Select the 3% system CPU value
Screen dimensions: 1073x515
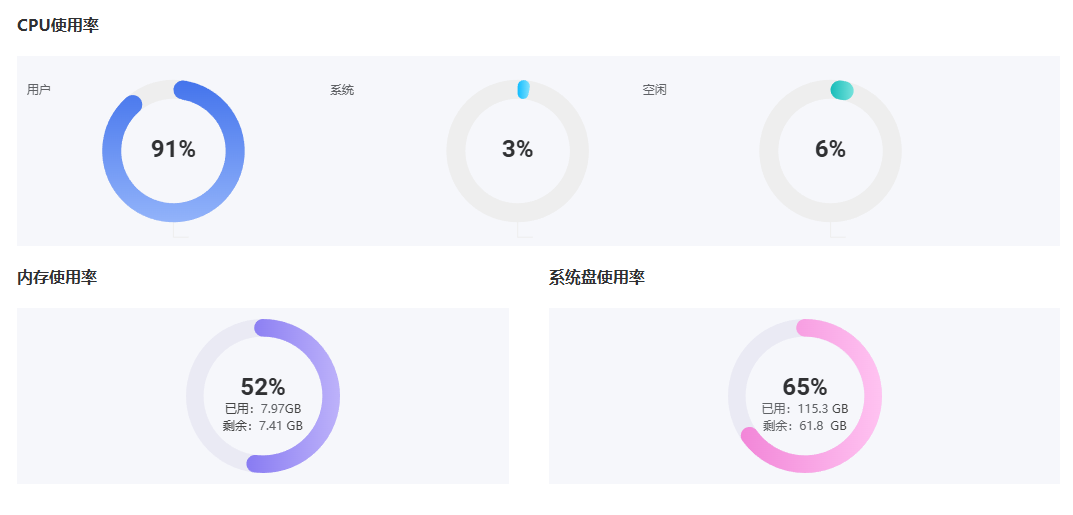pos(517,150)
